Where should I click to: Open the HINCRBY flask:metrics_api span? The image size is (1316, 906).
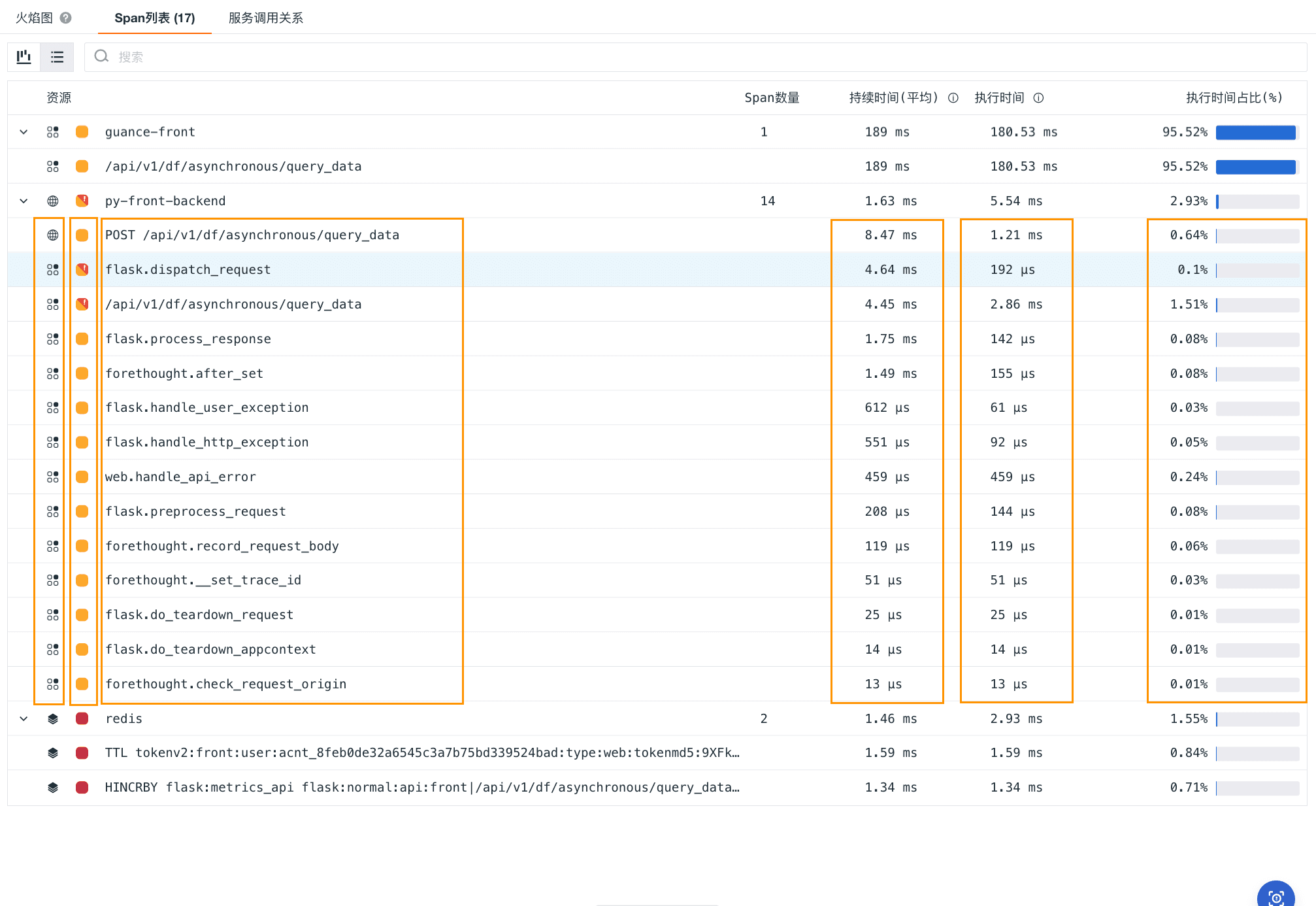click(x=422, y=788)
